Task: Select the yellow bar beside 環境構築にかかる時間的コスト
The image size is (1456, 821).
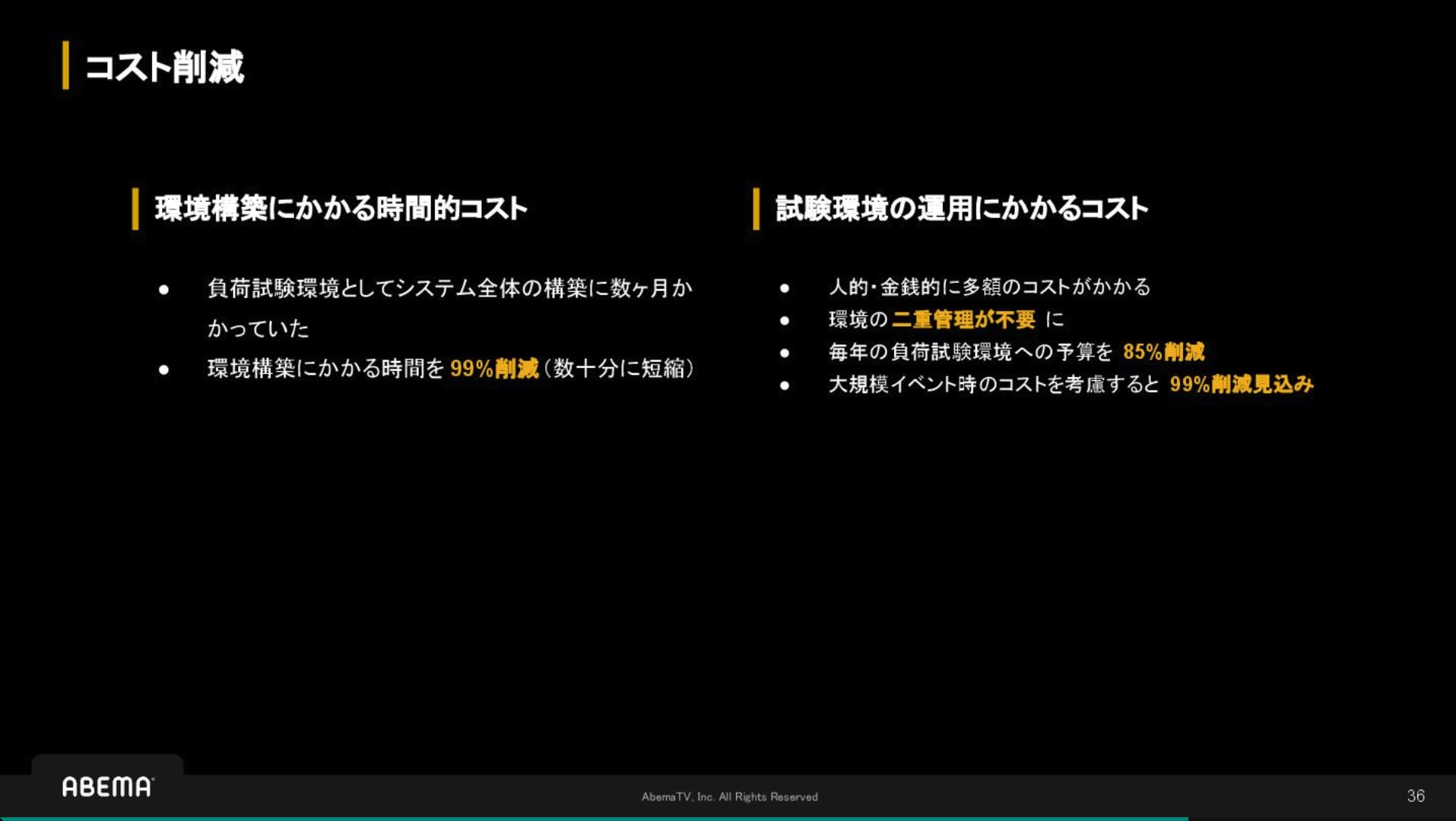Action: [136, 207]
